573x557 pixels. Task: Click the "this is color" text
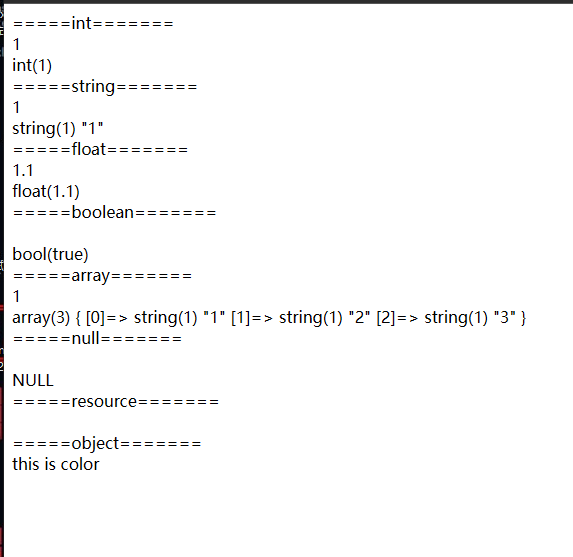(x=56, y=465)
